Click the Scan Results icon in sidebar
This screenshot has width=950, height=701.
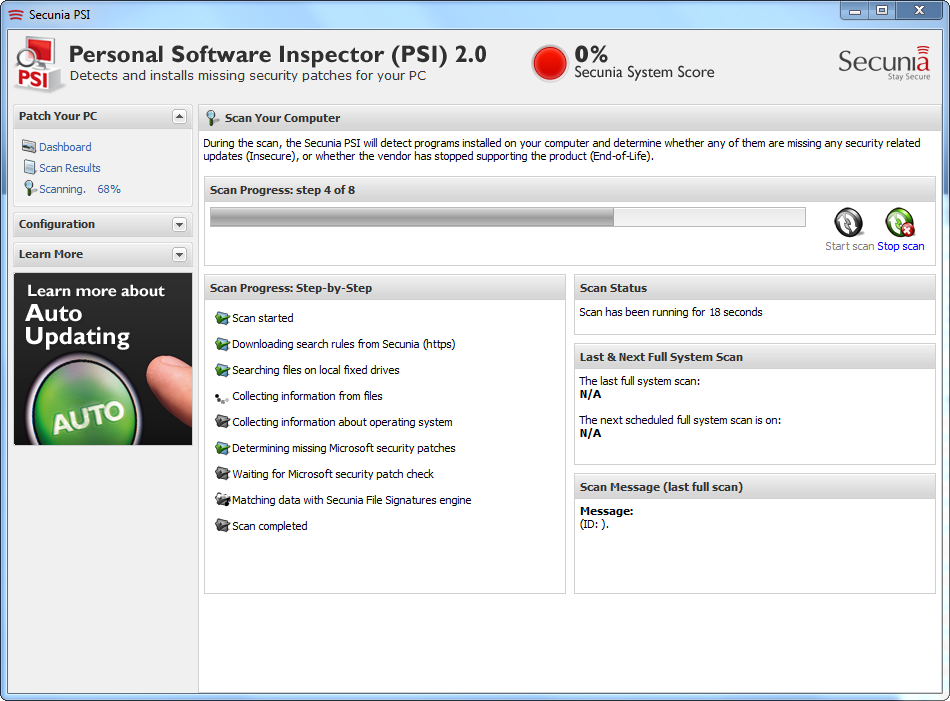[x=29, y=168]
